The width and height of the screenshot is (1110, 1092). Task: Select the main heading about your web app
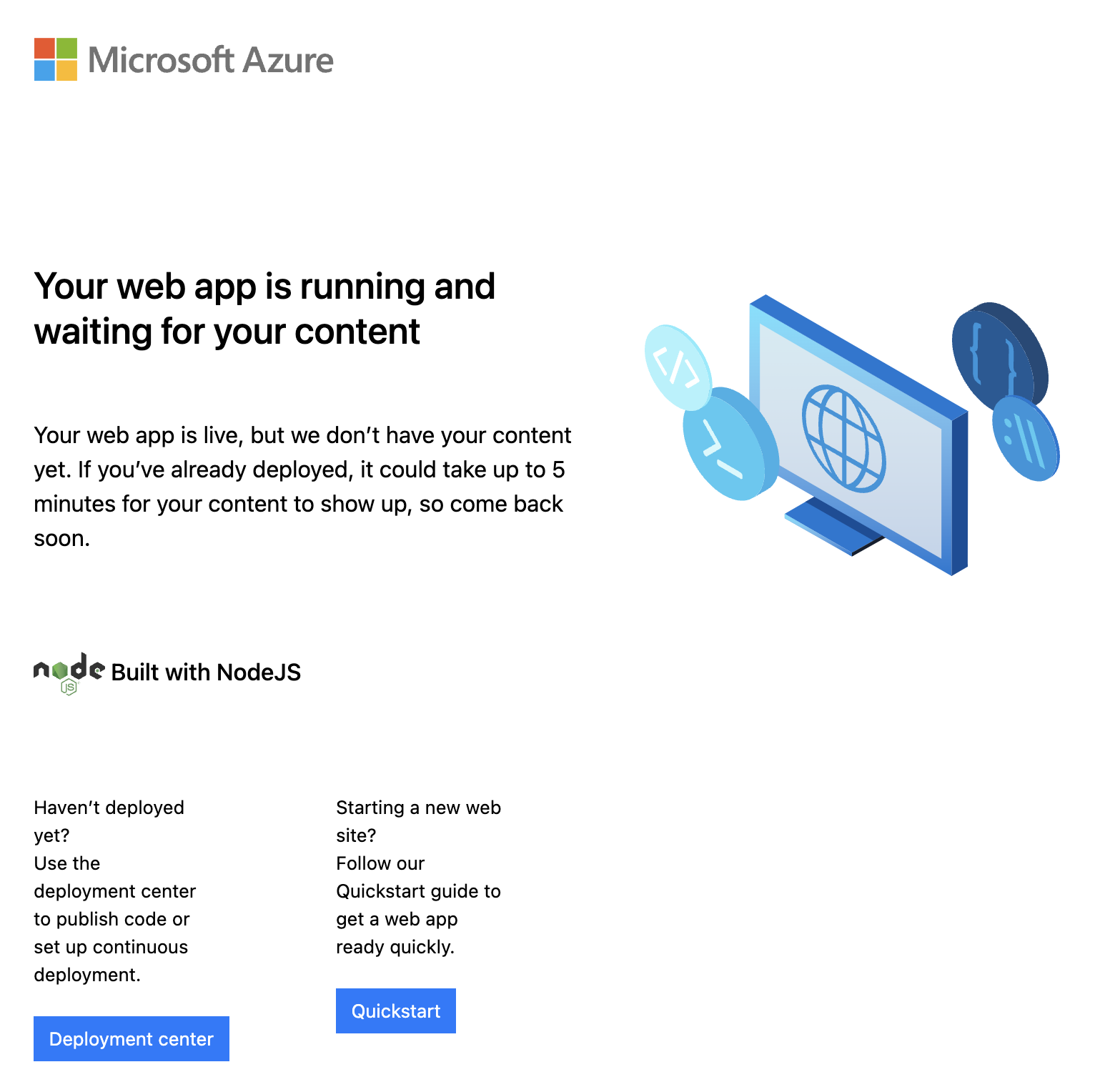click(x=264, y=309)
